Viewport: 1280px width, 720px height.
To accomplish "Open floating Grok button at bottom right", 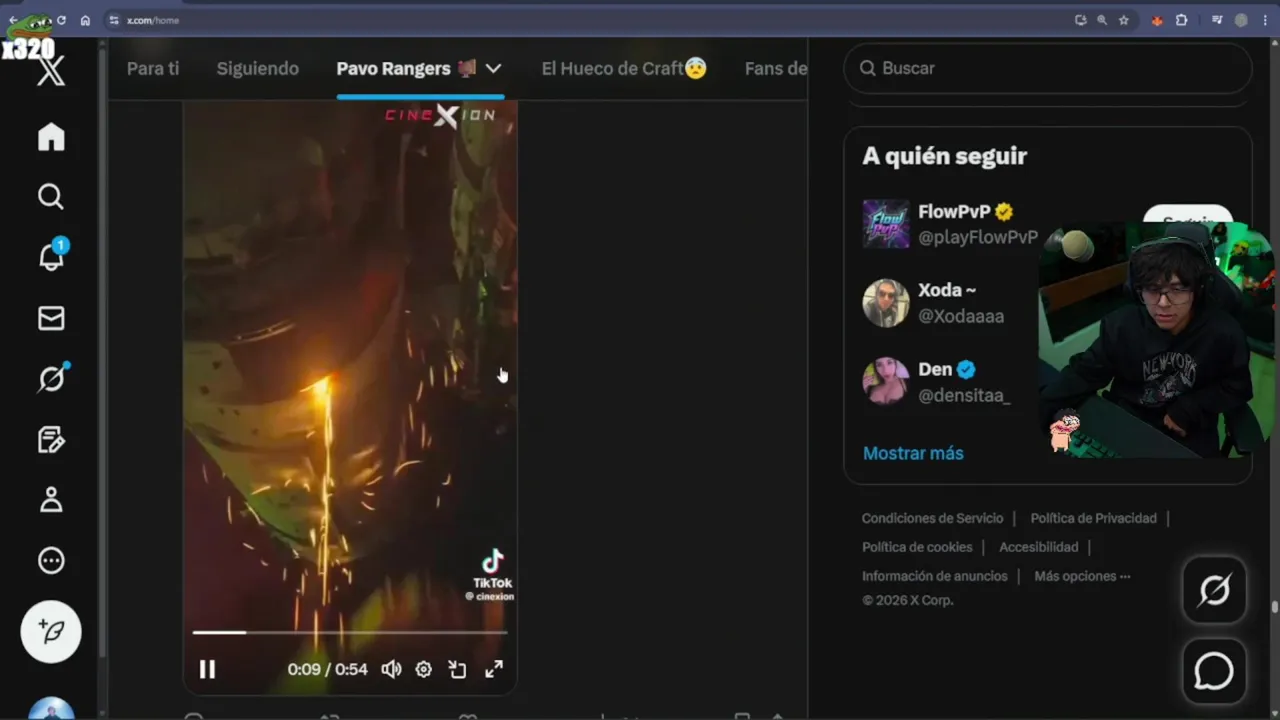I will [x=1214, y=590].
